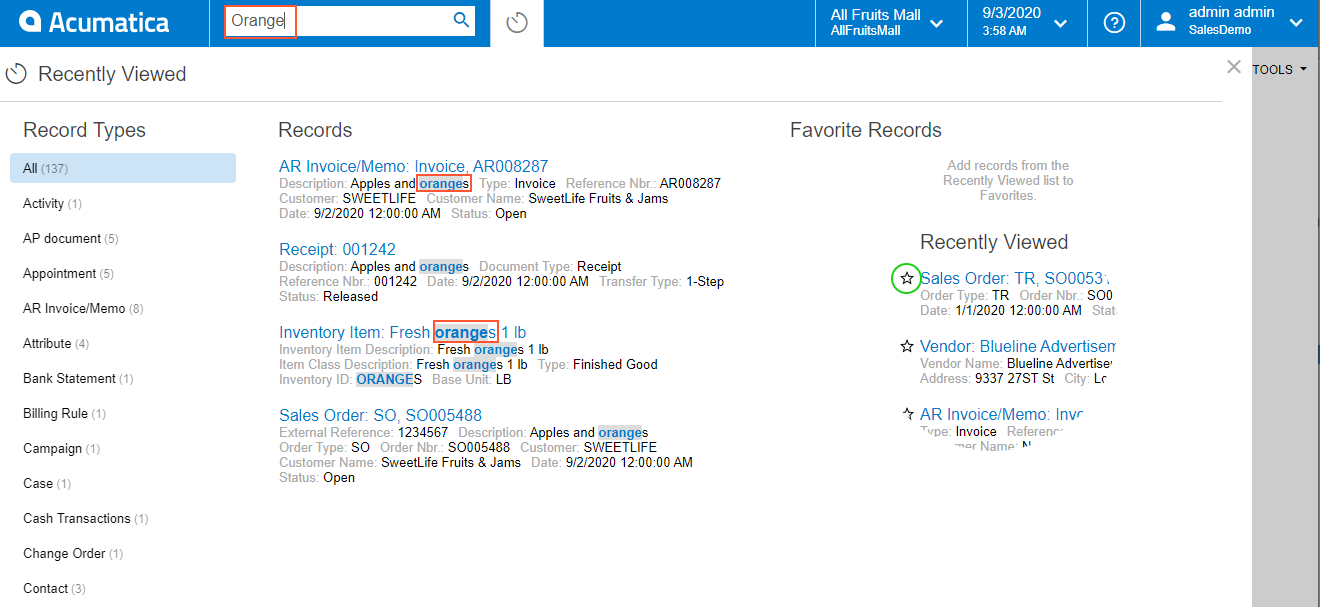Image resolution: width=1320 pixels, height=607 pixels.
Task: Filter records by Bank Statement type
Action: tap(76, 378)
